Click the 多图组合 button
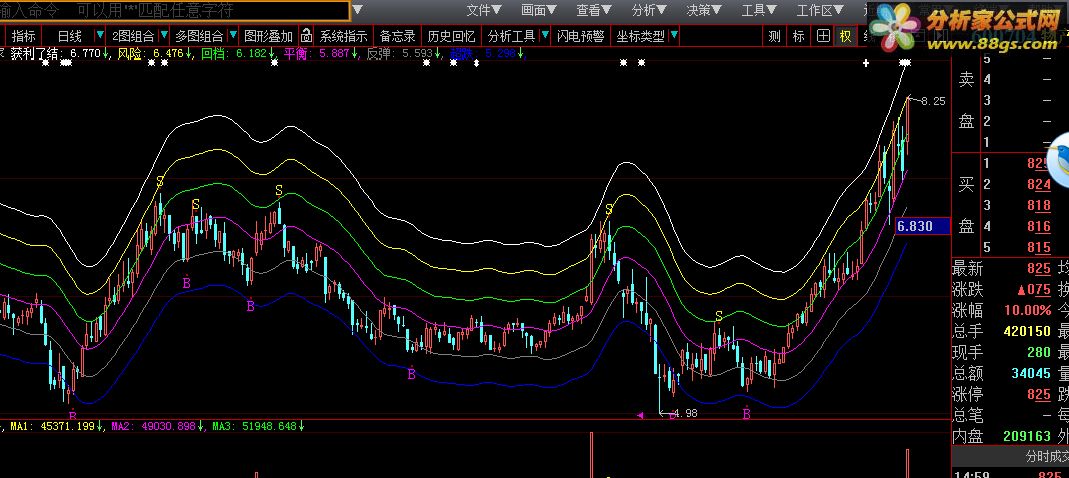The image size is (1069, 478). tap(199, 36)
